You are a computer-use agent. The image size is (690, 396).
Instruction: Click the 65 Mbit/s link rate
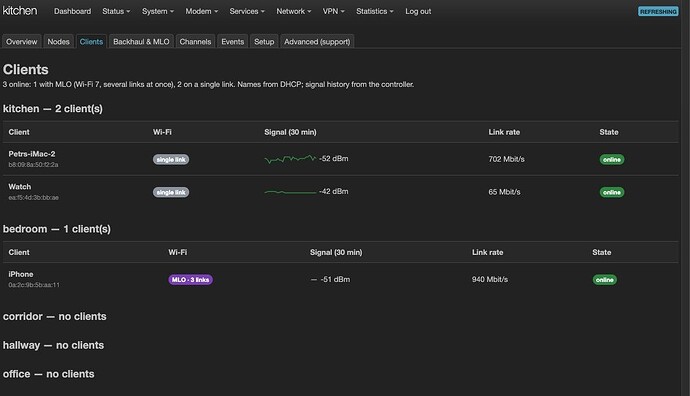coord(504,192)
